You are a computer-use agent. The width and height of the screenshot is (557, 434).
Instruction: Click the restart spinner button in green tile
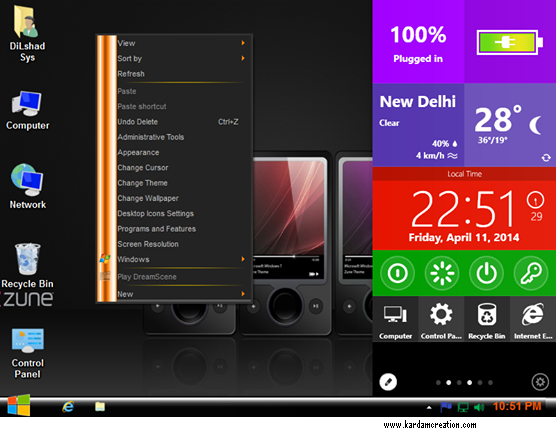[x=442, y=273]
